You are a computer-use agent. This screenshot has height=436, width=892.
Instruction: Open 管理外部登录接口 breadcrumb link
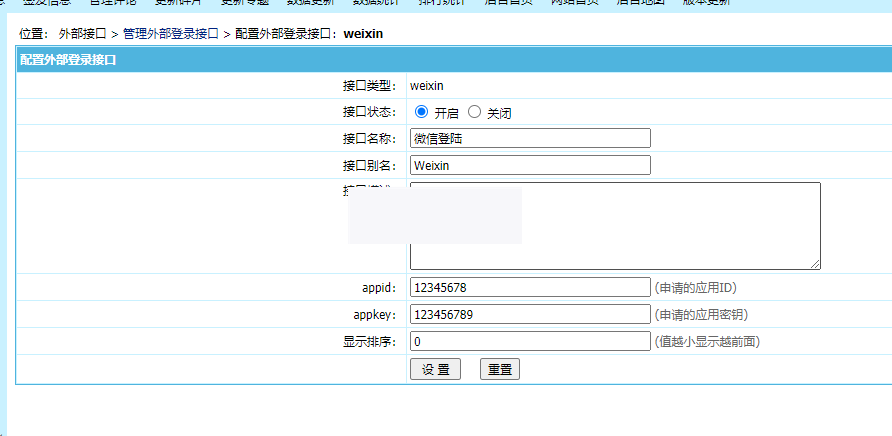(170, 34)
